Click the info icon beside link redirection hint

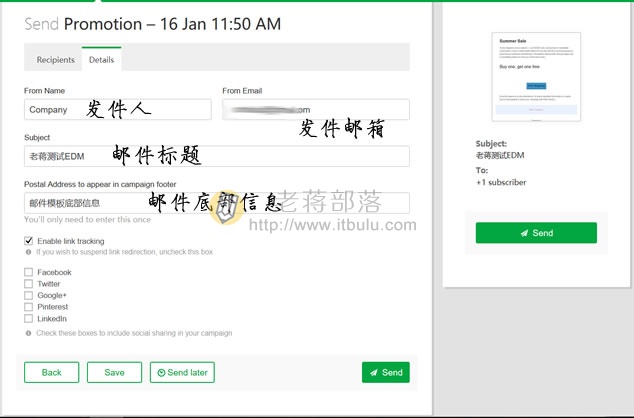28,252
